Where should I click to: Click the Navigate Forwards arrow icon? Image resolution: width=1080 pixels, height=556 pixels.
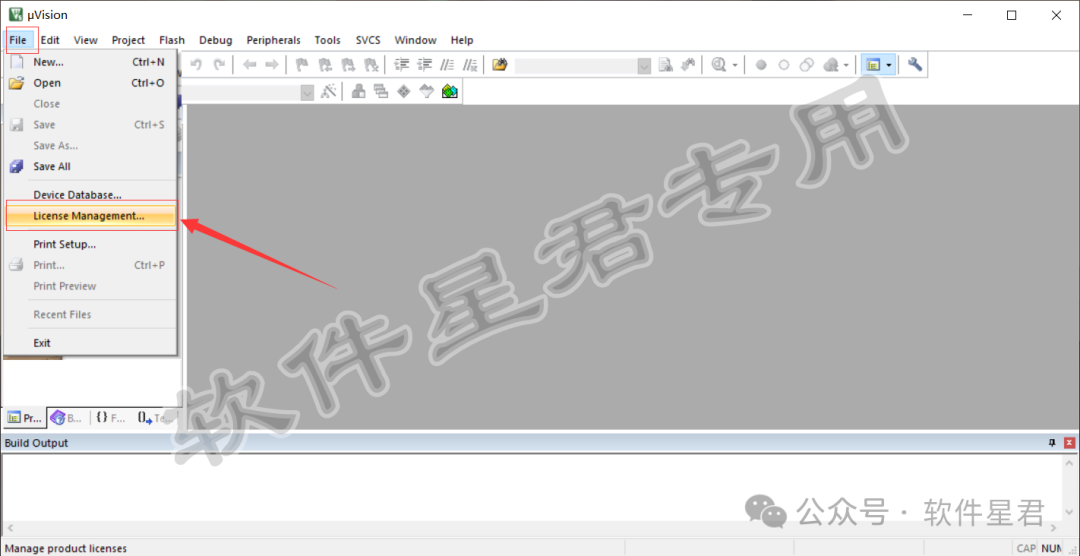272,65
